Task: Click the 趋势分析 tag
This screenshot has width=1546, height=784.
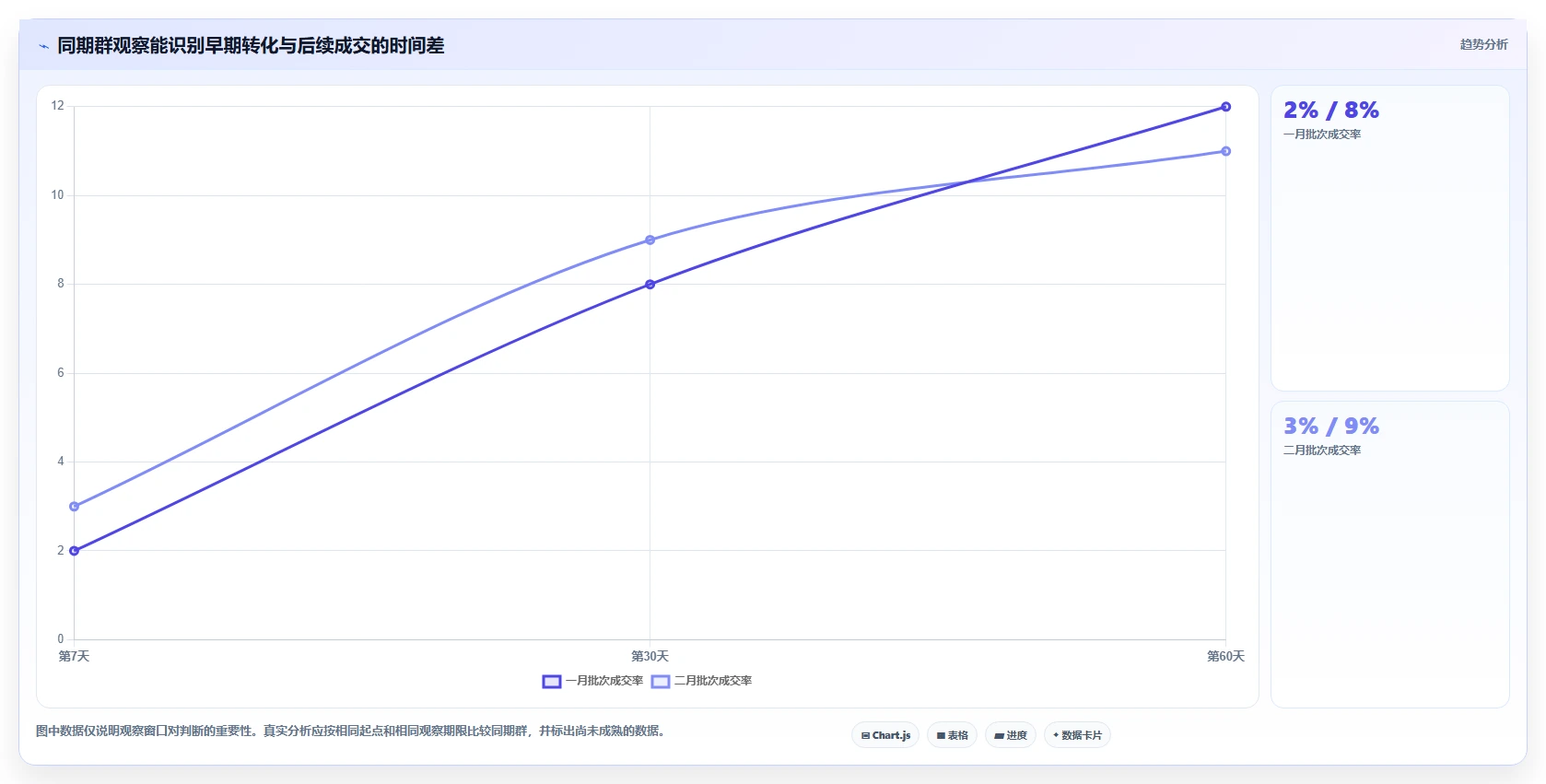Action: (x=1483, y=44)
